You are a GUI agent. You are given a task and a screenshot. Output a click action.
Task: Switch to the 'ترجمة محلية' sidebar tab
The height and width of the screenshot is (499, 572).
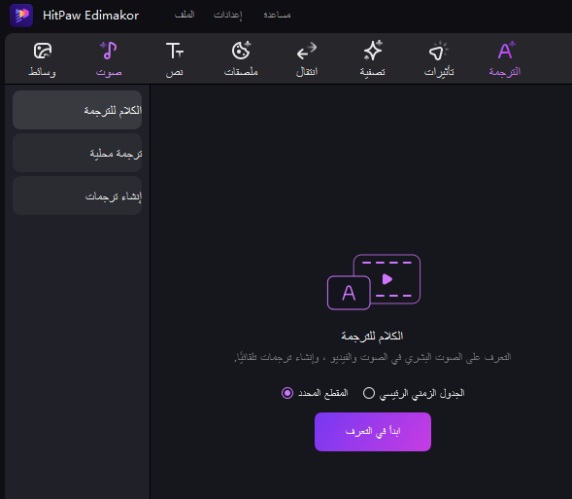click(x=77, y=153)
